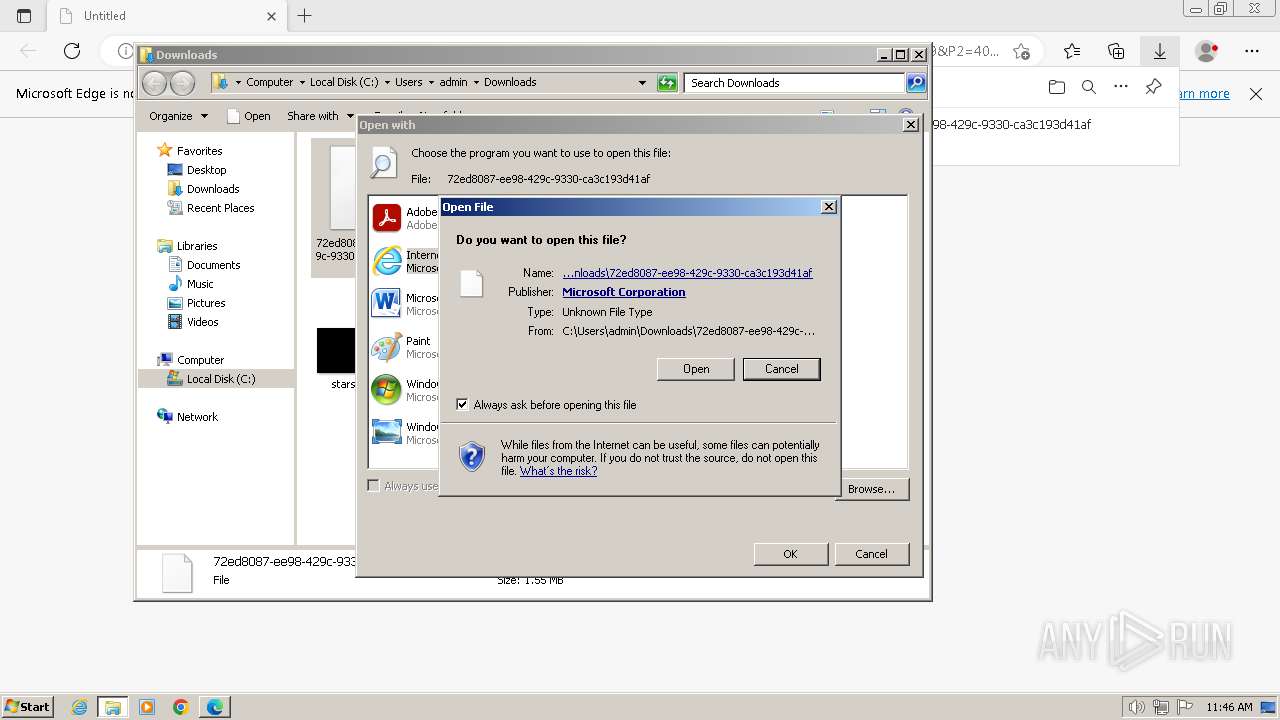The height and width of the screenshot is (720, 1280).
Task: Select Internet Explorer program icon
Action: (x=387, y=261)
